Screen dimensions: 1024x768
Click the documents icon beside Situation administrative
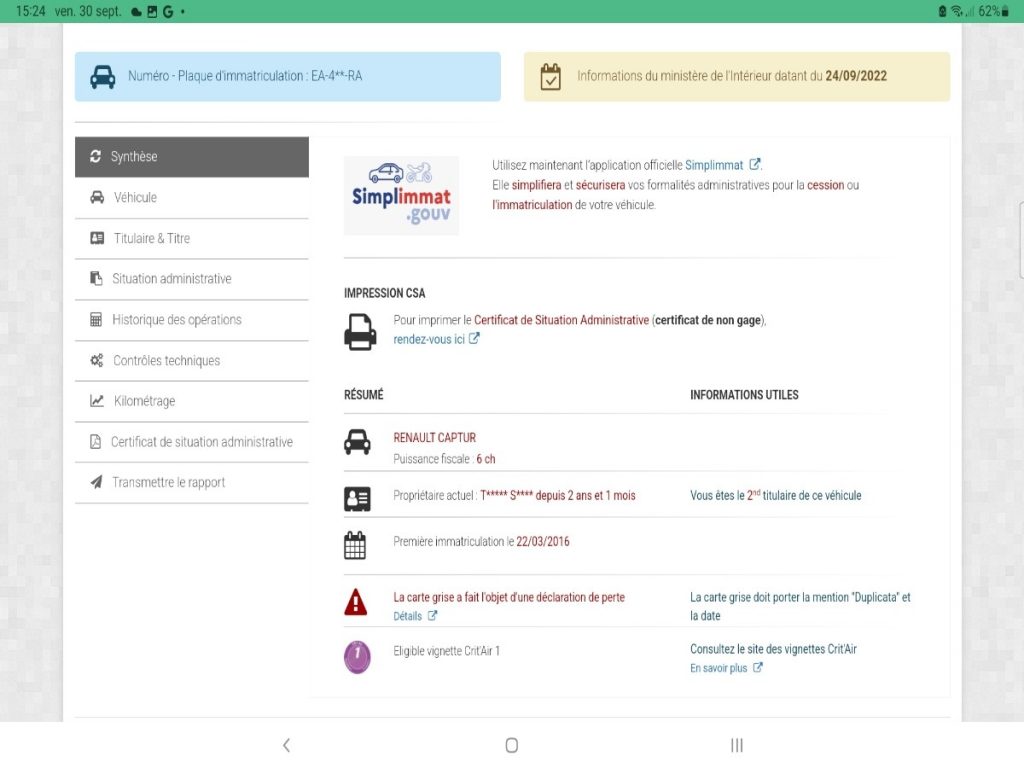coord(96,278)
